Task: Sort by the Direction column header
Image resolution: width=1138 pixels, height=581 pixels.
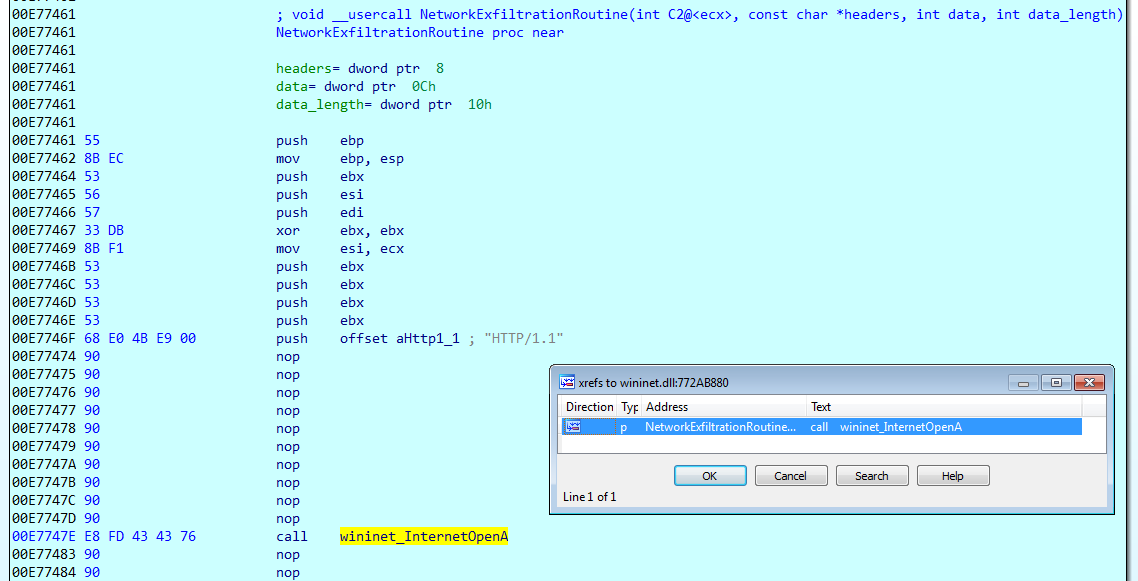Action: click(589, 406)
